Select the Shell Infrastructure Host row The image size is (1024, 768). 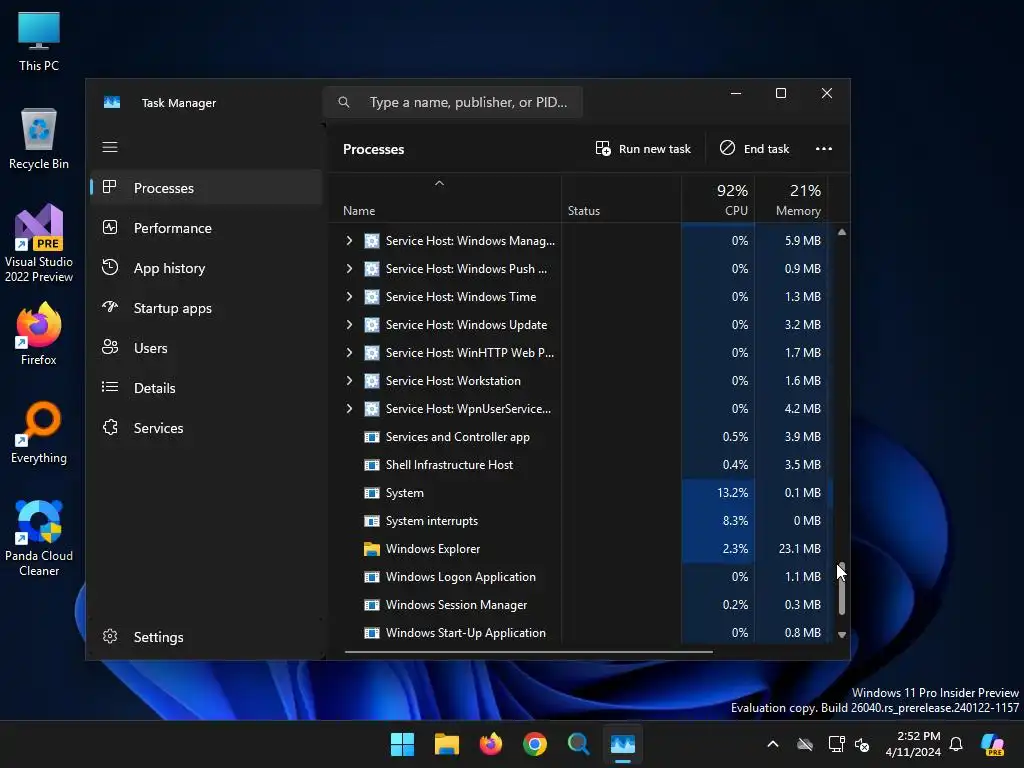[x=580, y=464]
